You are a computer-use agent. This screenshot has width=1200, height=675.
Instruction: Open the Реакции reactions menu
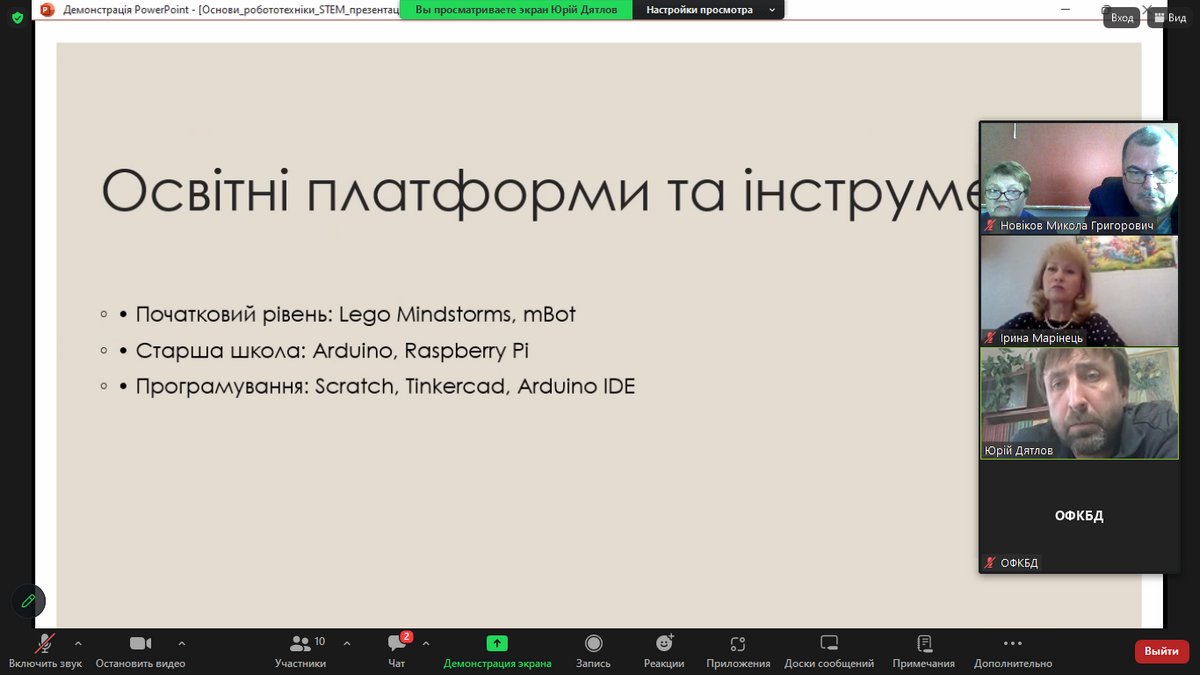tap(664, 651)
